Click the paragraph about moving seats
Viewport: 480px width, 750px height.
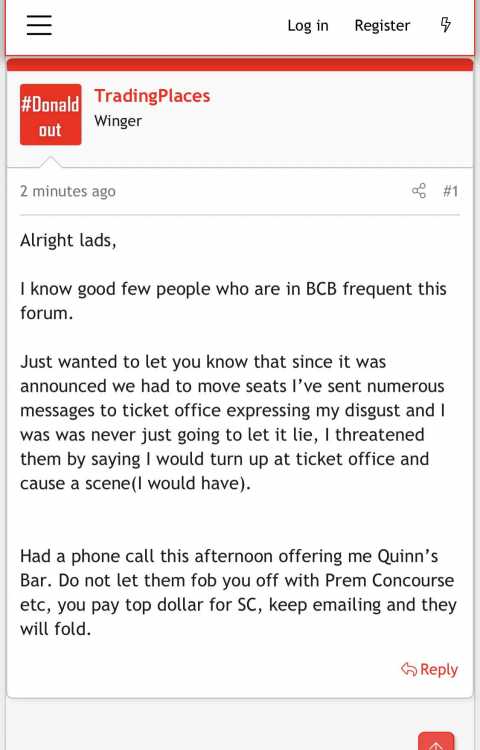click(233, 422)
